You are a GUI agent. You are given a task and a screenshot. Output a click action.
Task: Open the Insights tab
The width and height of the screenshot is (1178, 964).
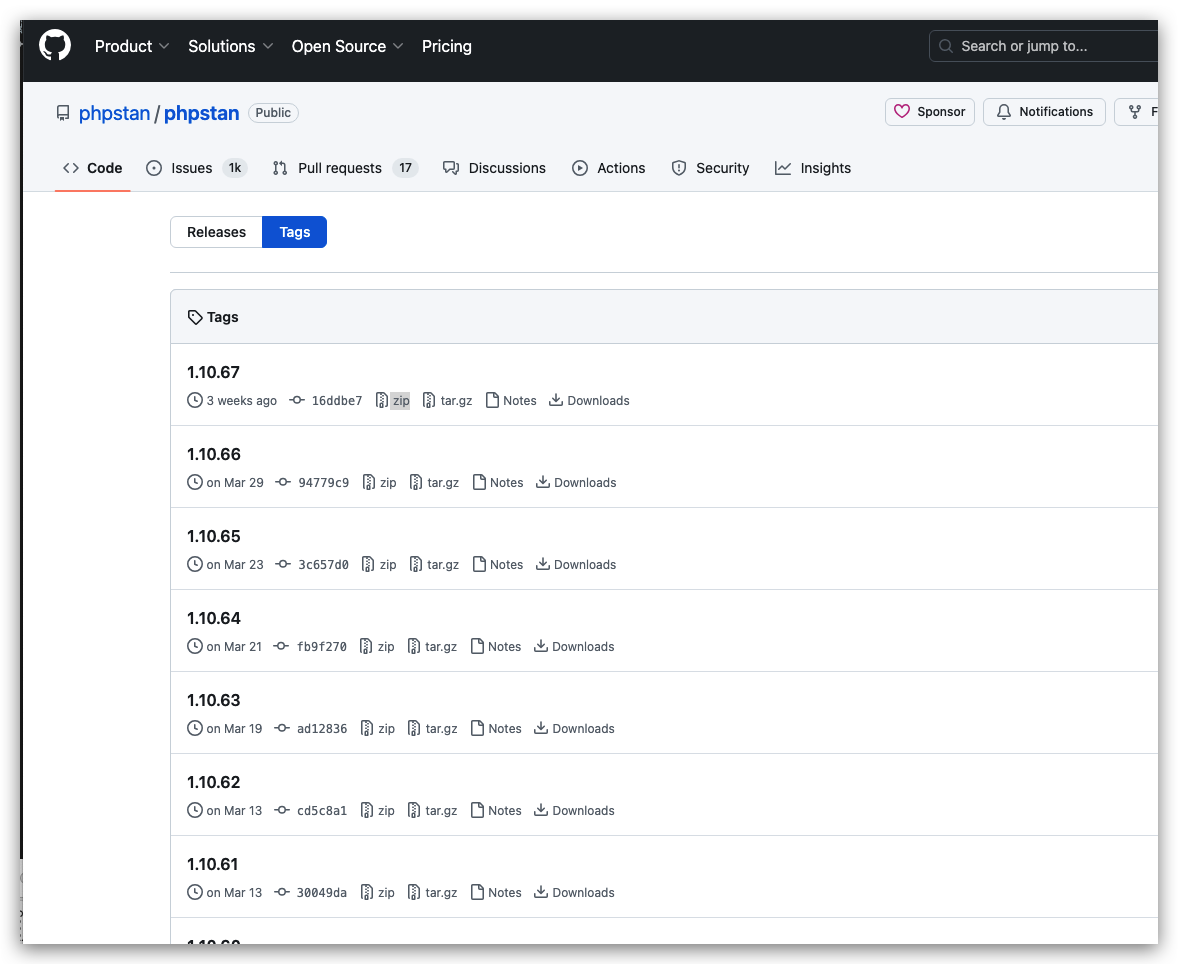point(813,168)
